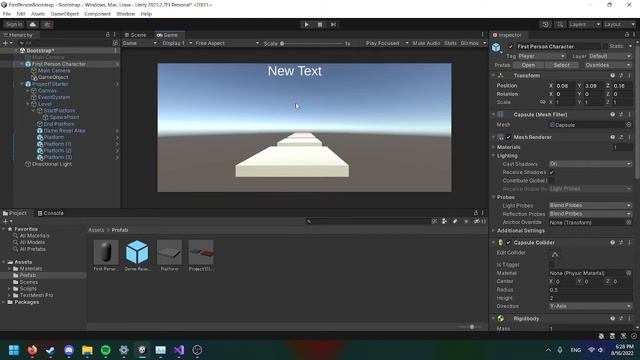The height and width of the screenshot is (360, 640).
Task: Toggle Mute Audio in Game view
Action: point(426,43)
